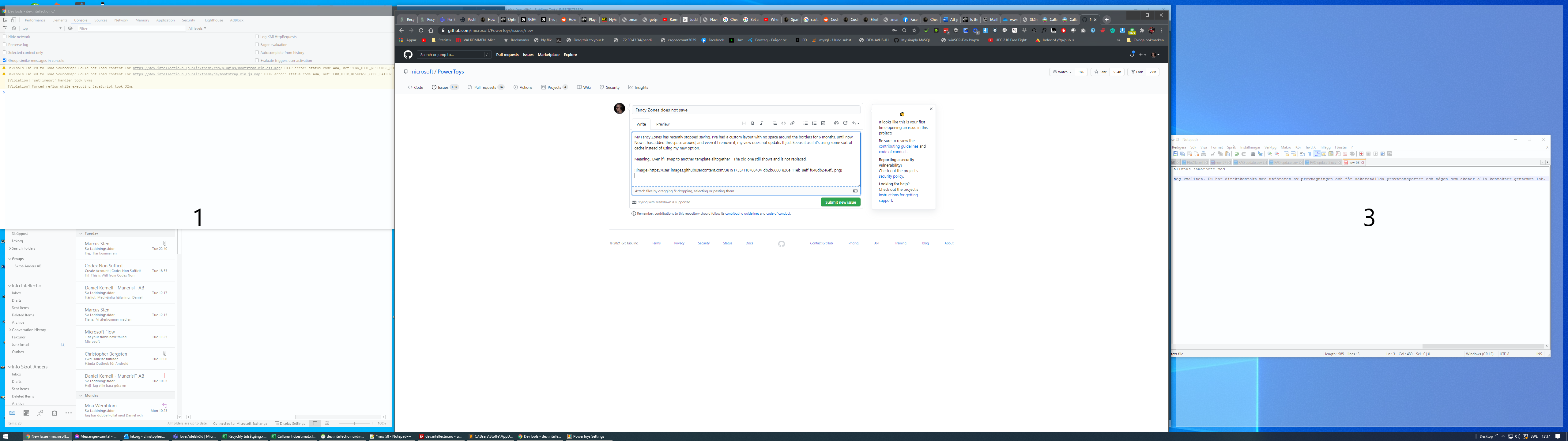Clear the DevTools console
Viewport: 1568px width, 441px height.
click(x=14, y=28)
